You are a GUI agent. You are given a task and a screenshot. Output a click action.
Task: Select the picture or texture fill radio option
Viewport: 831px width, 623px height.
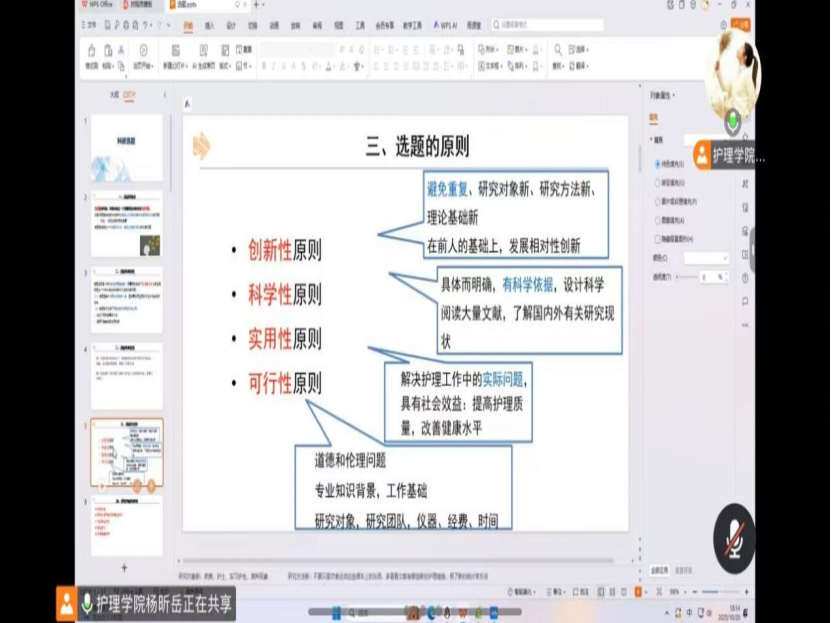click(657, 202)
